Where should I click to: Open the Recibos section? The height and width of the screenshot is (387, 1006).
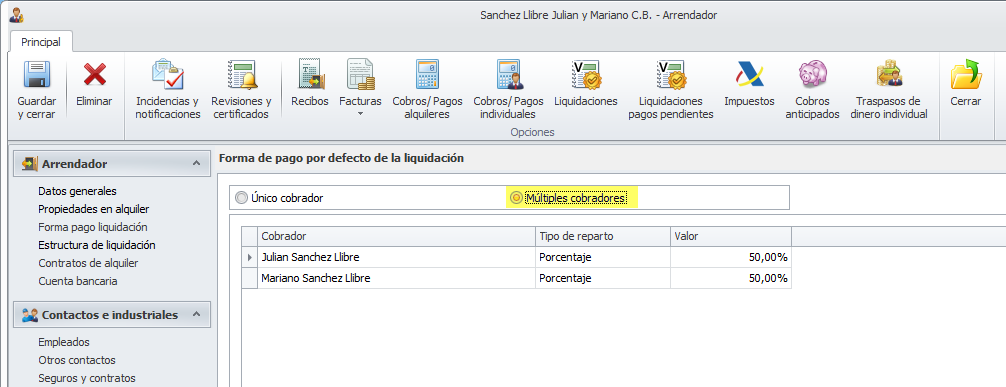tap(310, 83)
